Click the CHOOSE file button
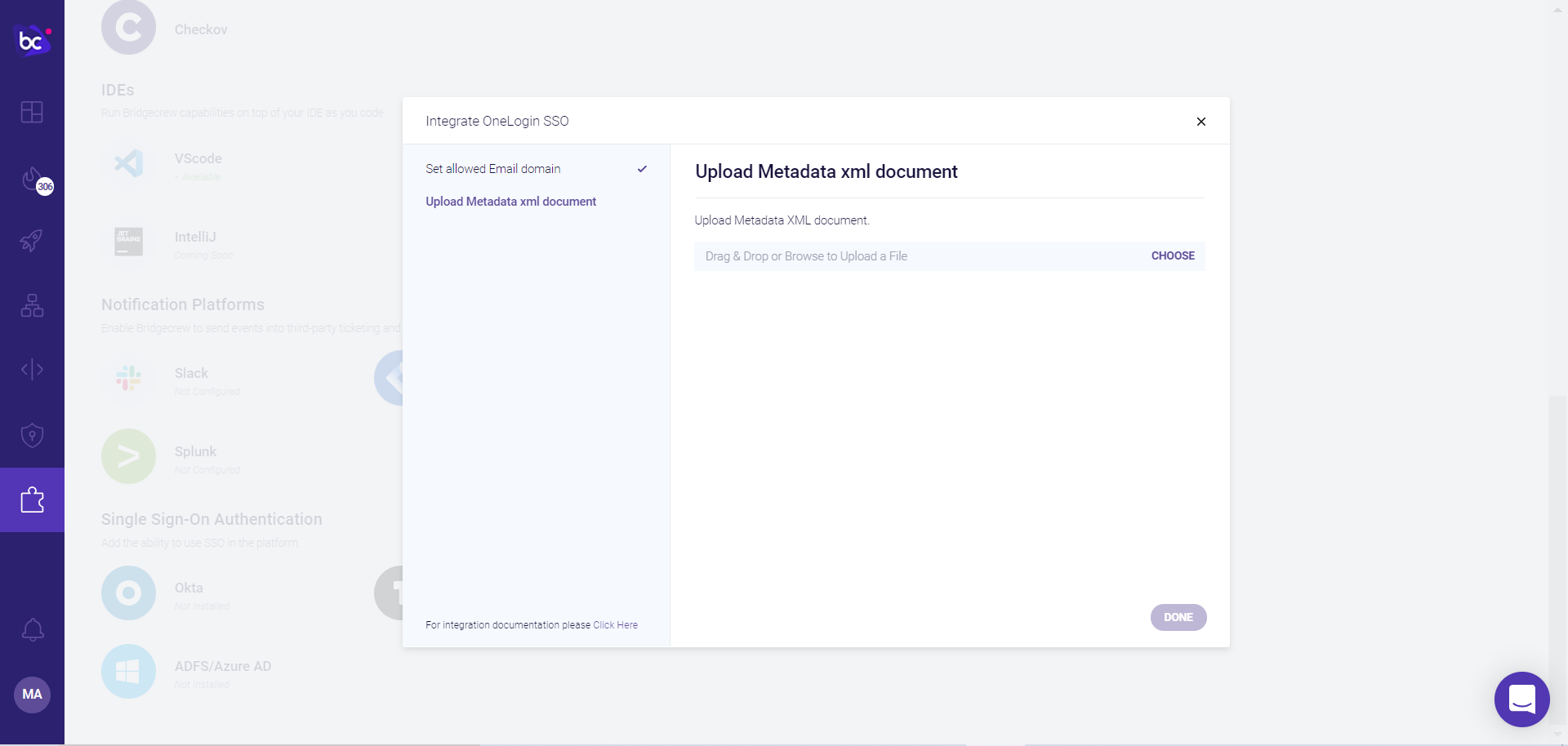The image size is (1568, 746). click(x=1173, y=255)
